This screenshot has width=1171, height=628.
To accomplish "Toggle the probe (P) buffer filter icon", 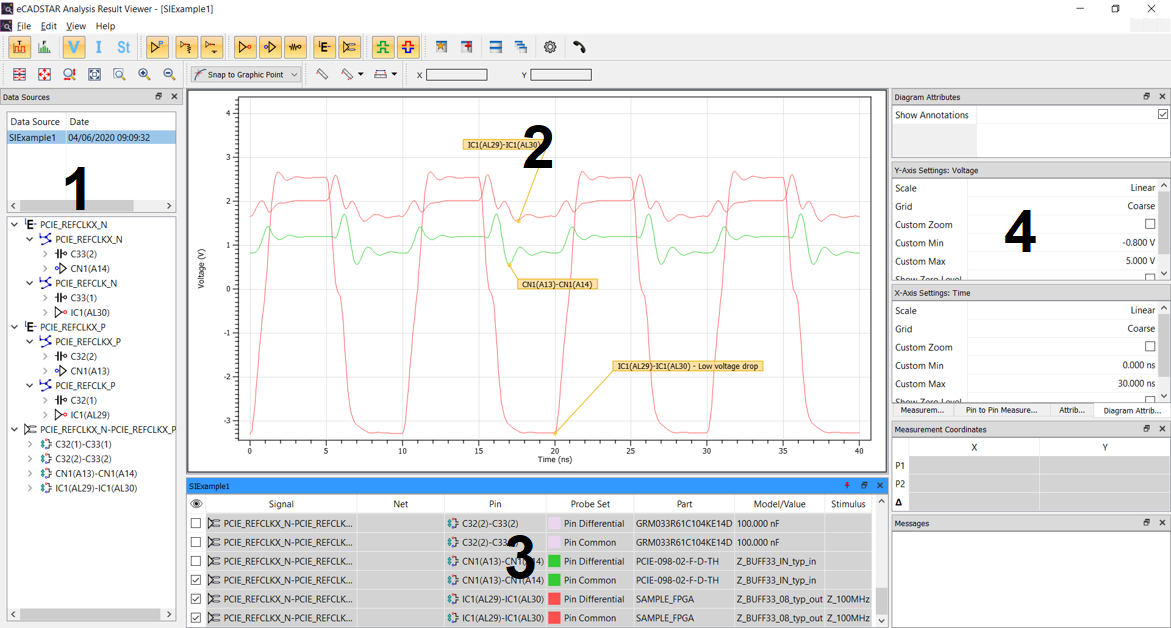I will click(x=157, y=47).
